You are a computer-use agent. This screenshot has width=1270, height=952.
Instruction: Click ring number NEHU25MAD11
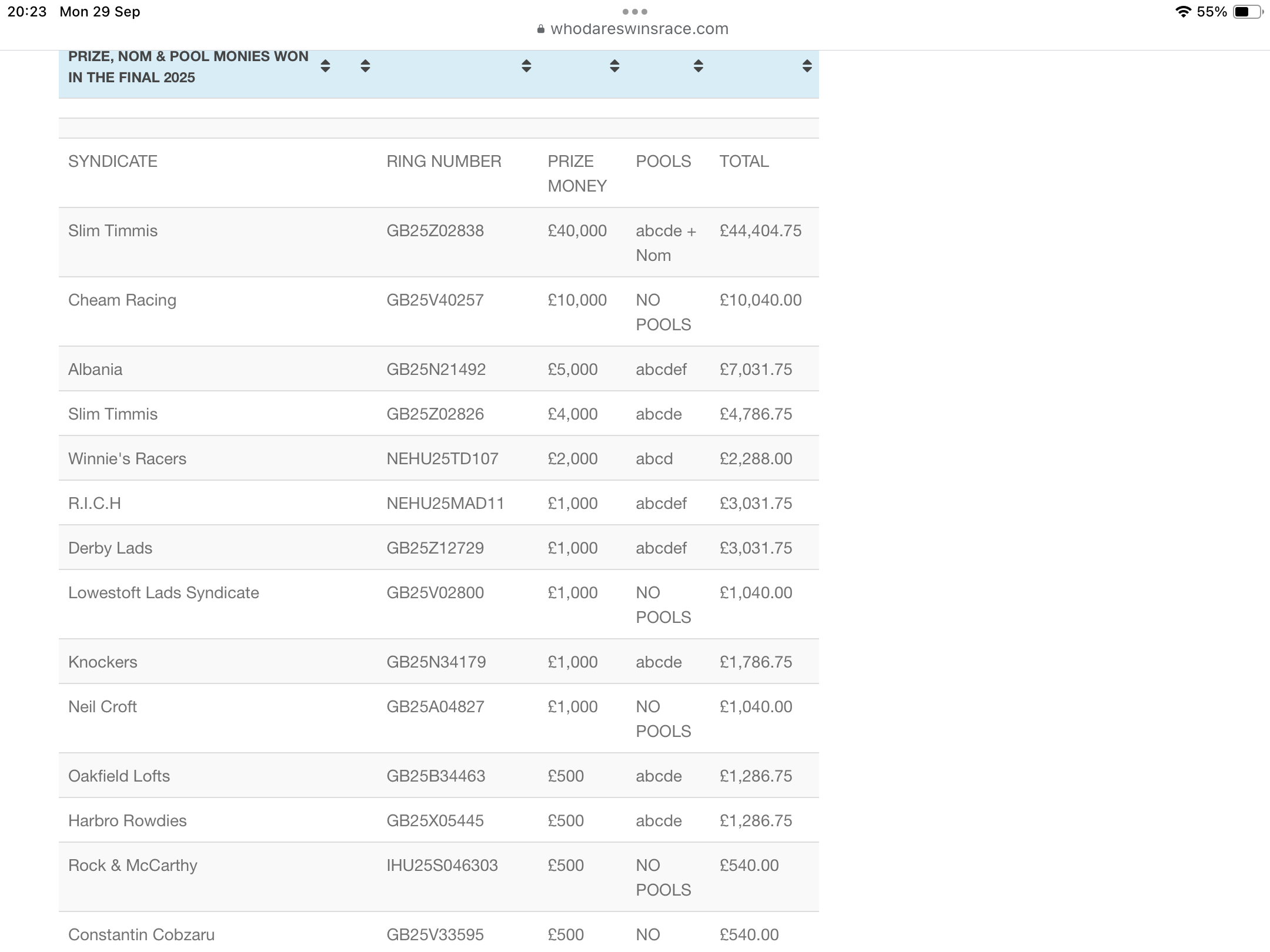(x=445, y=504)
